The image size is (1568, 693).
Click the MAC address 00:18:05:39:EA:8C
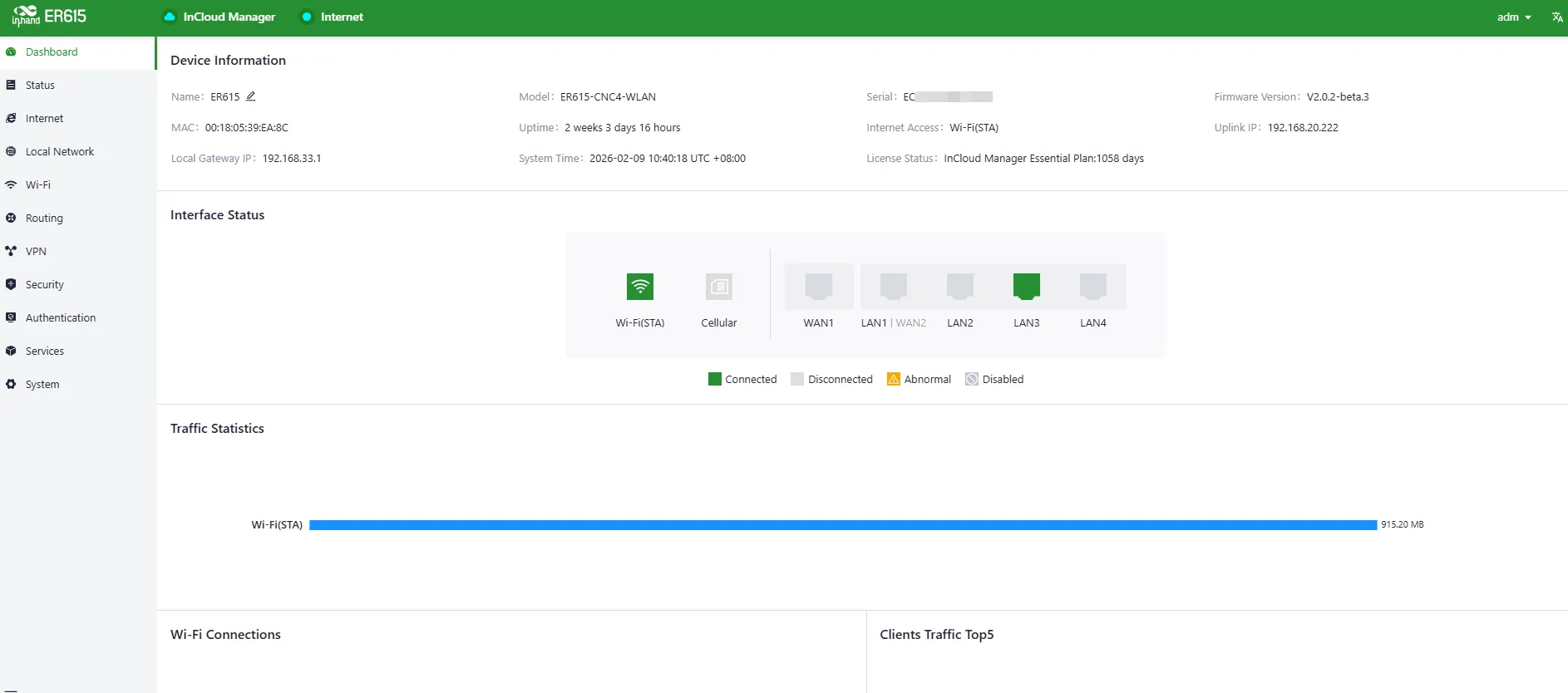click(x=247, y=127)
